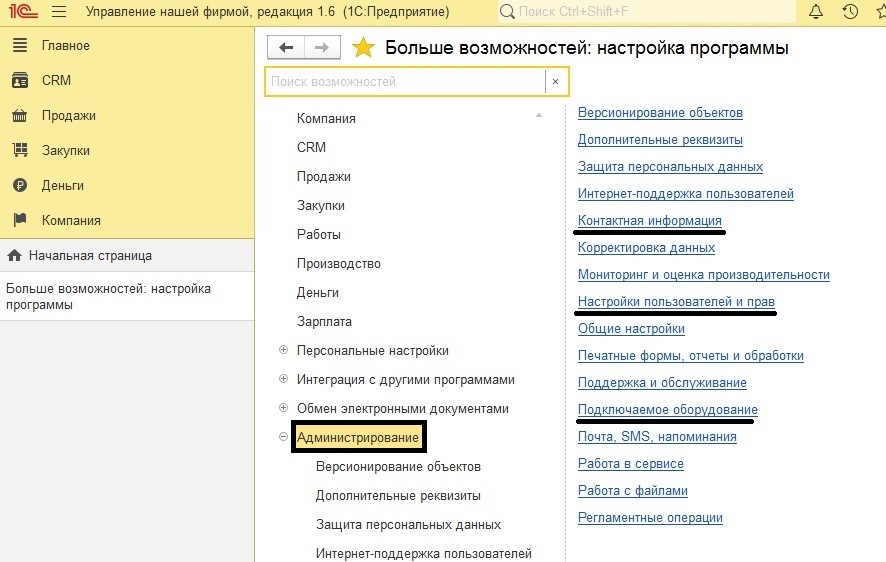This screenshot has width=886, height=562.
Task: Expand Обмен электронными документами node
Action: click(x=284, y=408)
